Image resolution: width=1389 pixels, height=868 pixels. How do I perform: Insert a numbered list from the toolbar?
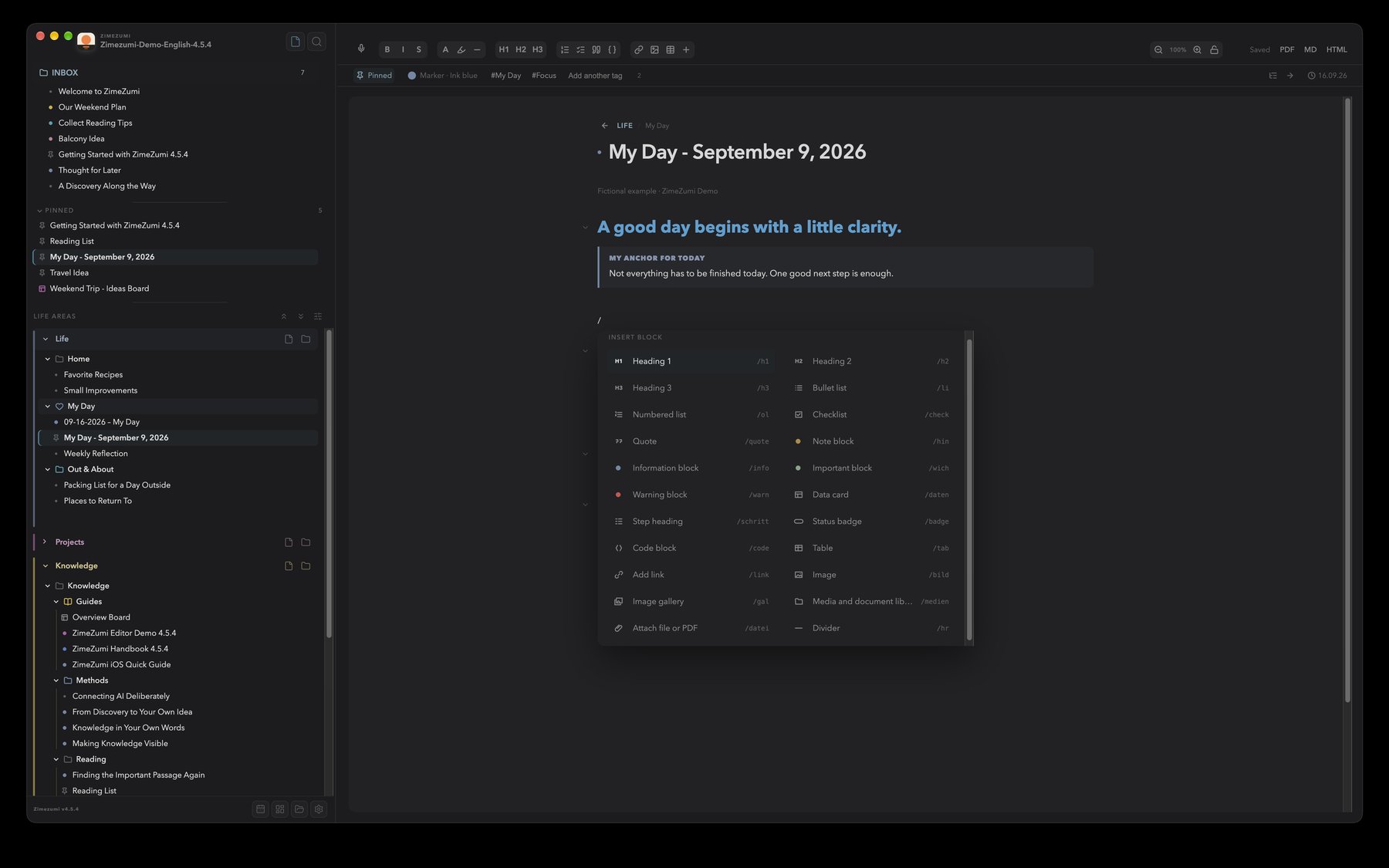[x=565, y=49]
